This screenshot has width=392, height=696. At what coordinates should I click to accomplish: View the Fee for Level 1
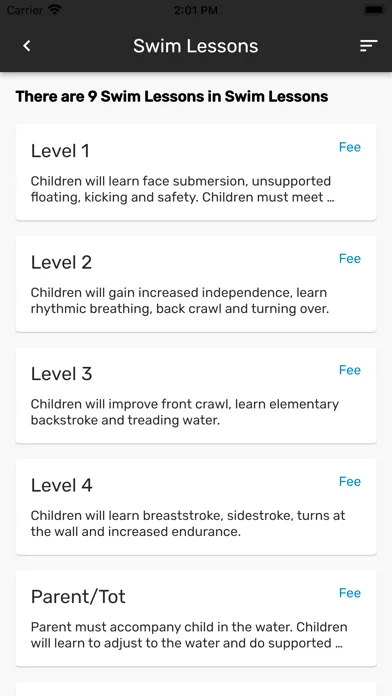coord(350,147)
